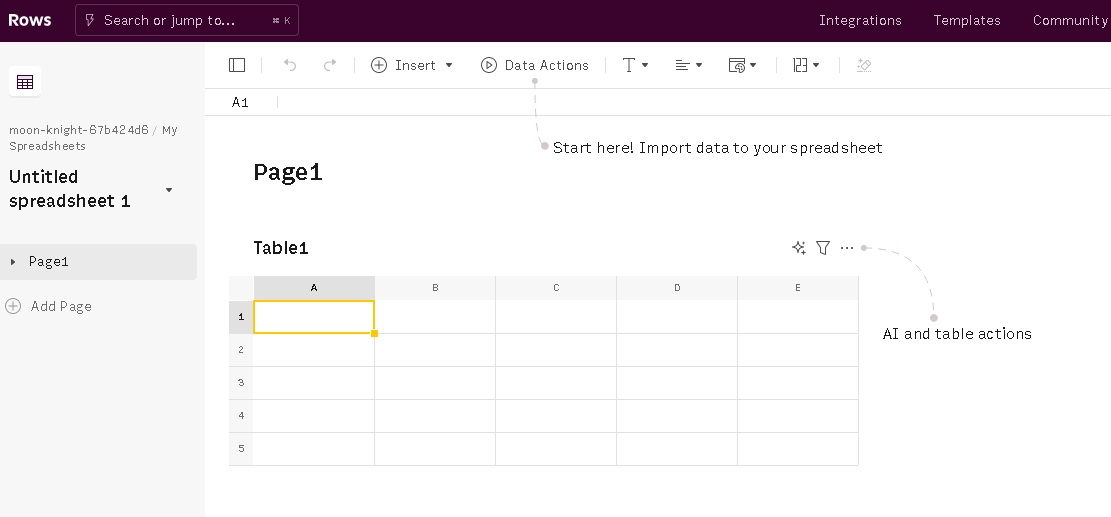The width and height of the screenshot is (1111, 517).
Task: Open the Insert dropdown
Action: (x=412, y=65)
